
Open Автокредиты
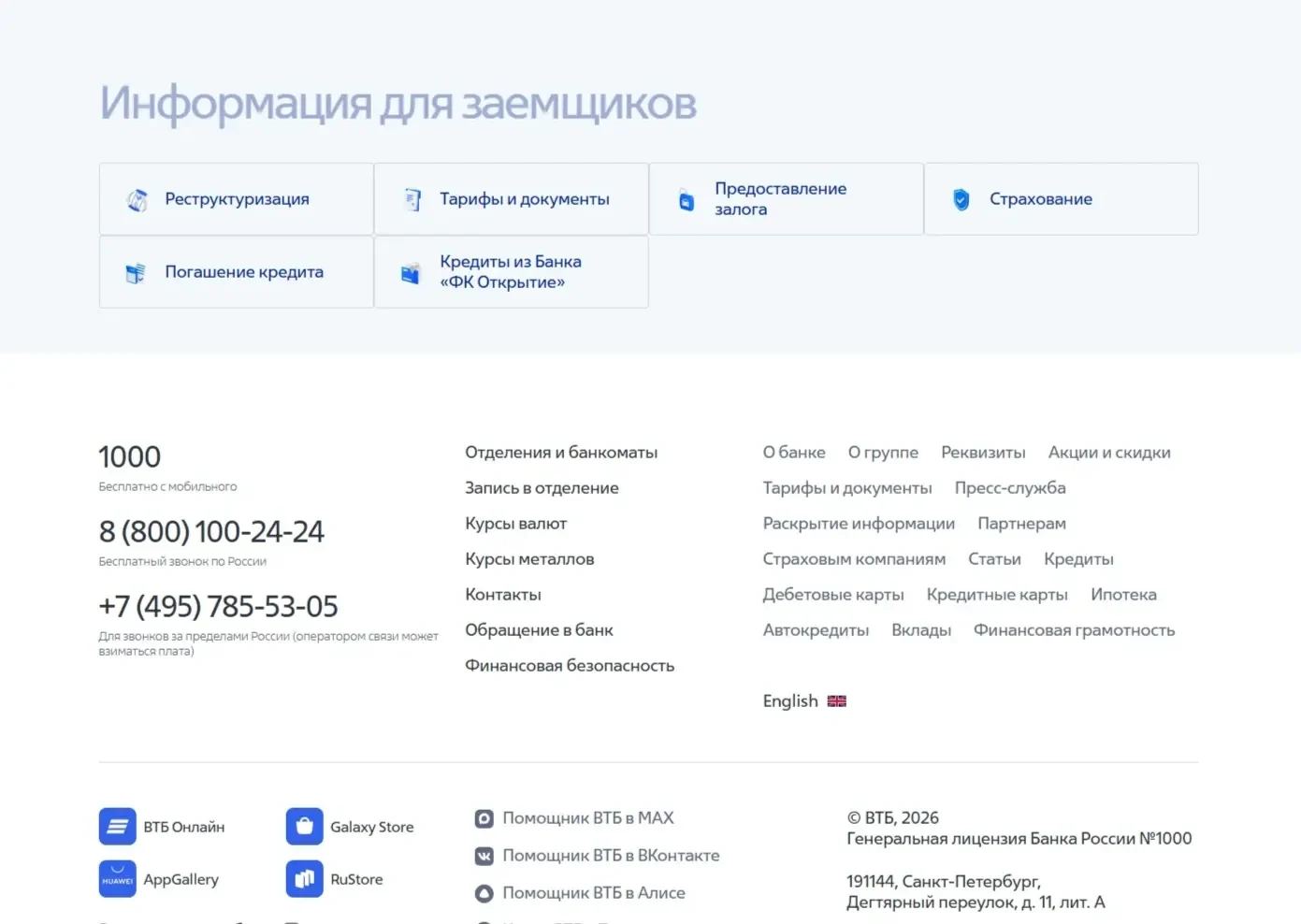[816, 630]
